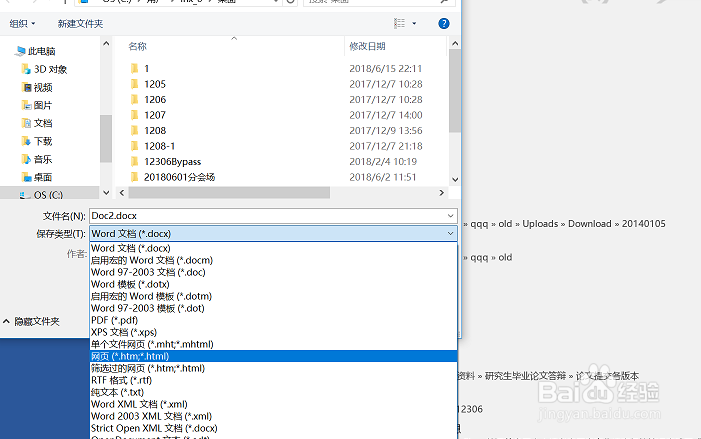Image resolution: width=701 pixels, height=439 pixels.
Task: Choose 纯文本 (*.txt) type
Action: click(273, 393)
